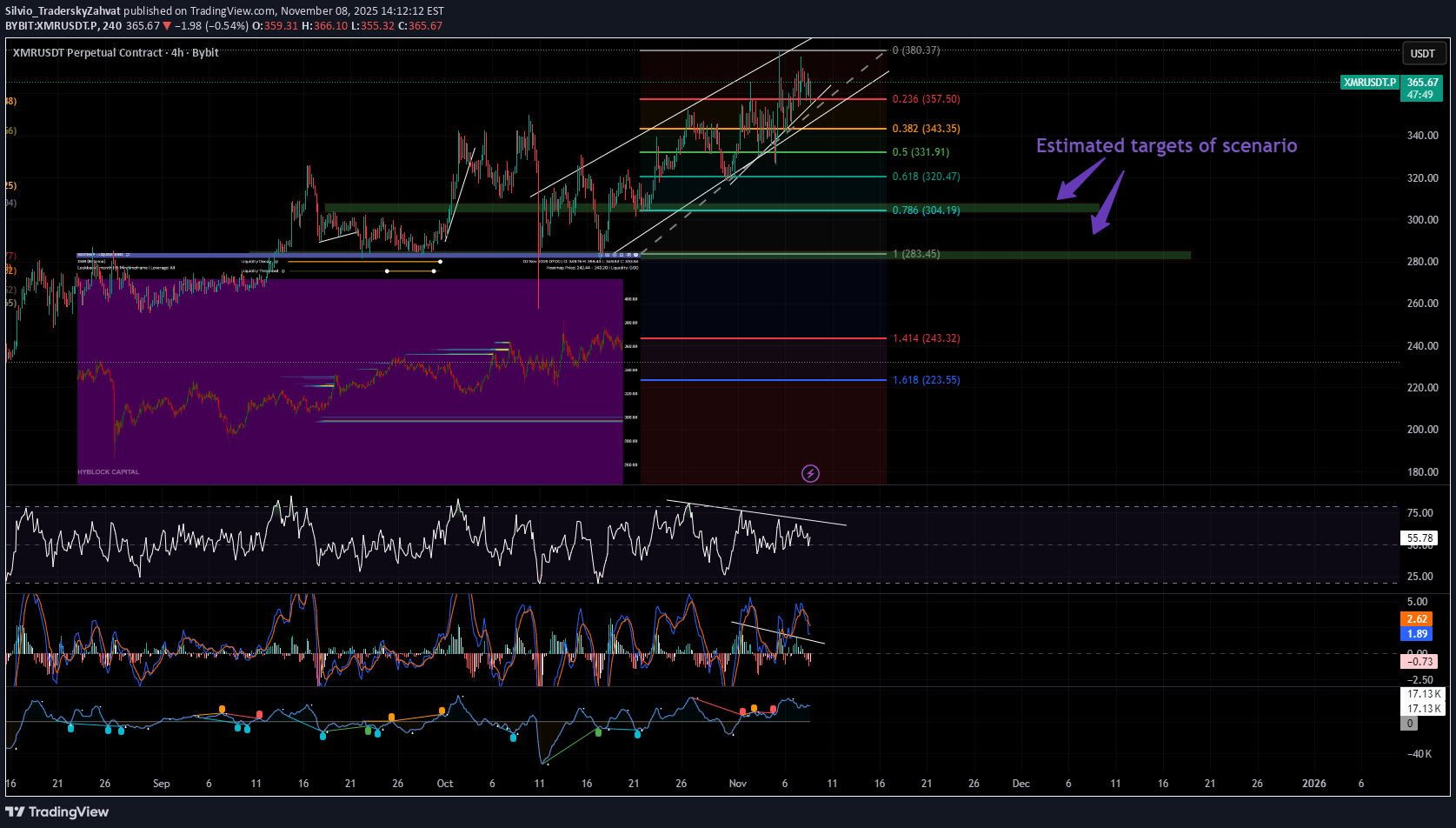Click the Liquidity Decay slider handle
This screenshot has width=1456, height=828.
pos(440,261)
